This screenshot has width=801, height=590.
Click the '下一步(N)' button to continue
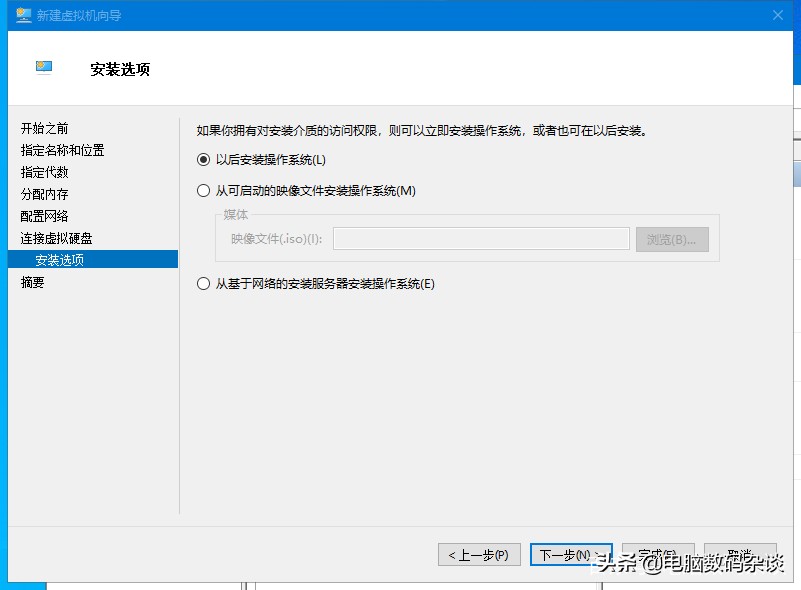pyautogui.click(x=570, y=555)
